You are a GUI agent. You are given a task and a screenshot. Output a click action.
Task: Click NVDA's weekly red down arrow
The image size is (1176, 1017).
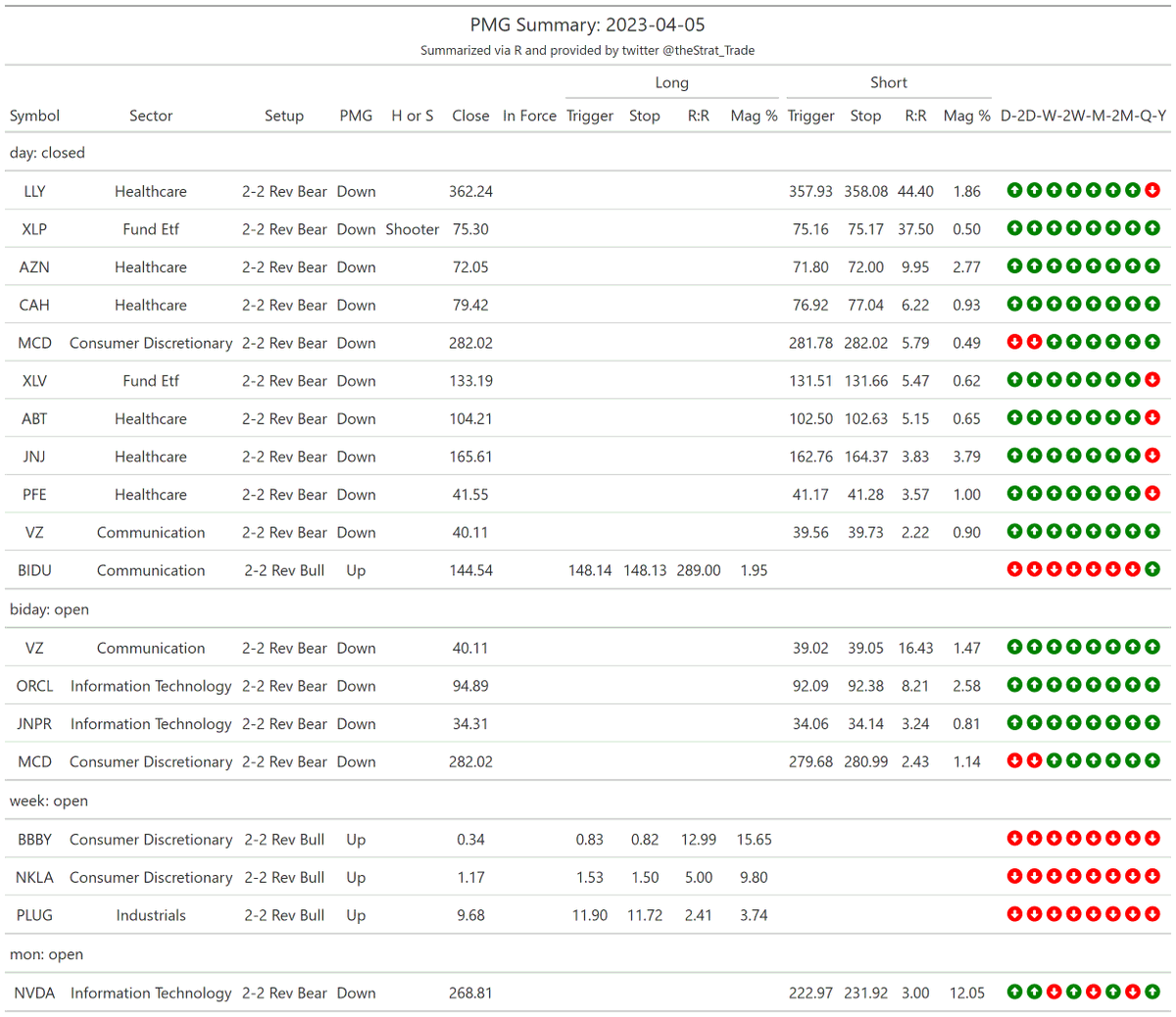point(1054,993)
